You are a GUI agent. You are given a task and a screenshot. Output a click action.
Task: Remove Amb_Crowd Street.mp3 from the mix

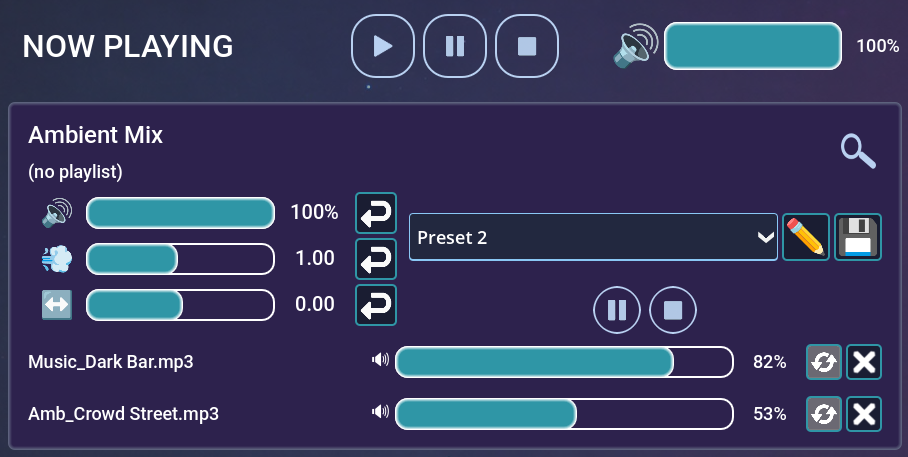864,413
